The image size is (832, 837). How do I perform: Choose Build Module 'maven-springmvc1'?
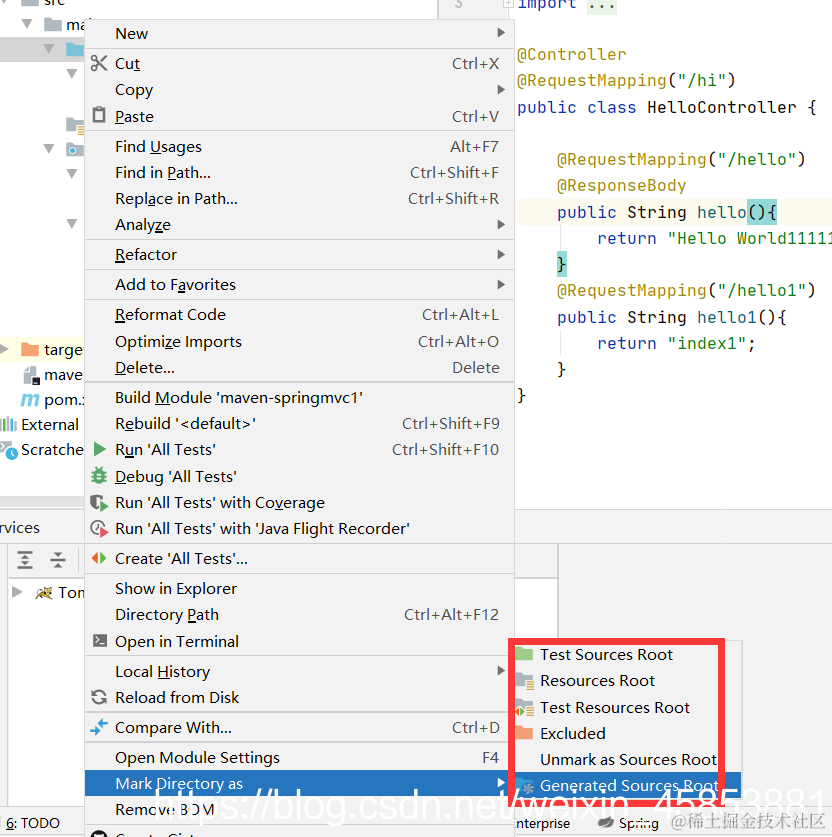pos(299,397)
